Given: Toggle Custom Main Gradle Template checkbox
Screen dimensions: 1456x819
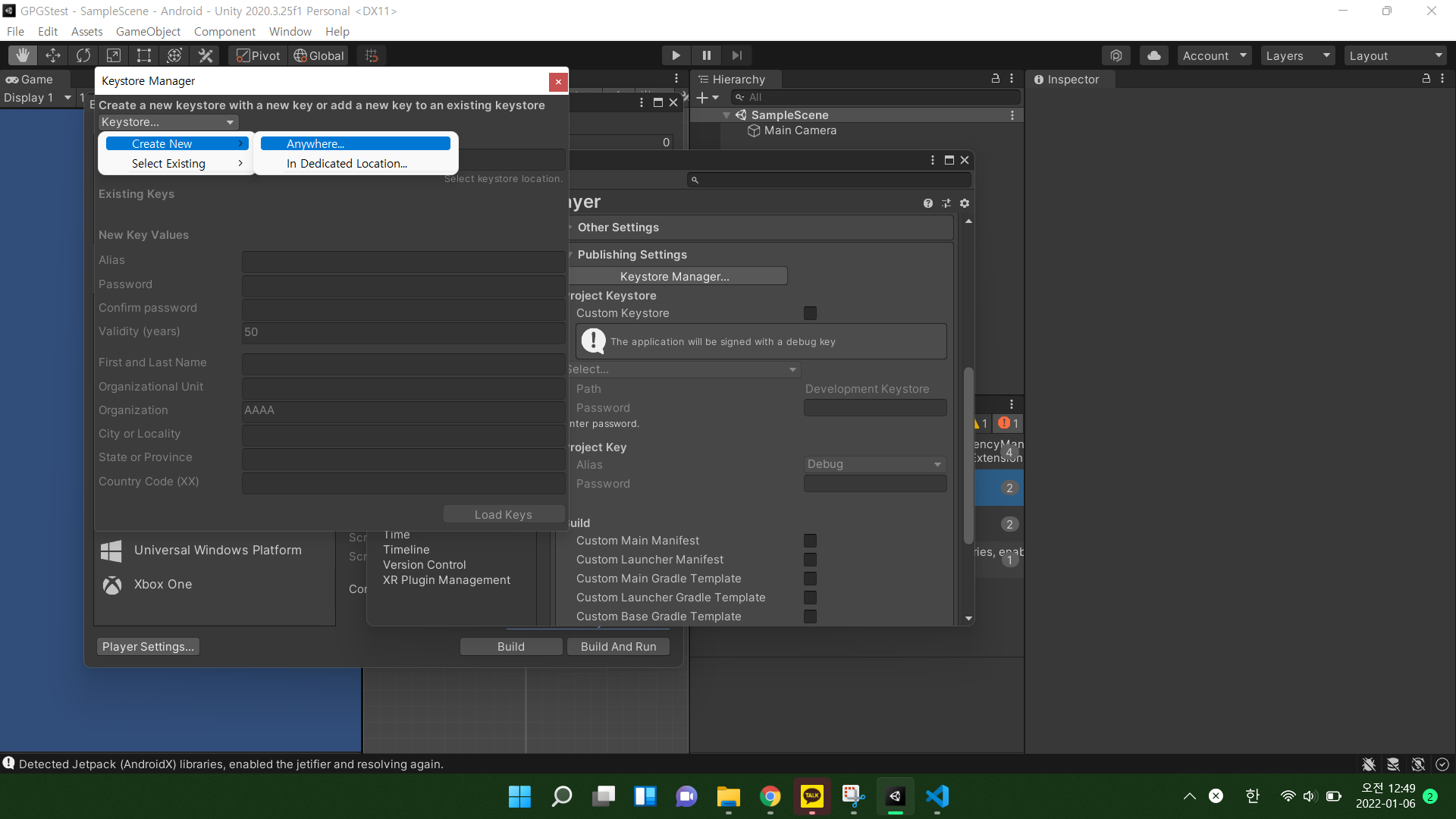Looking at the screenshot, I should (810, 579).
